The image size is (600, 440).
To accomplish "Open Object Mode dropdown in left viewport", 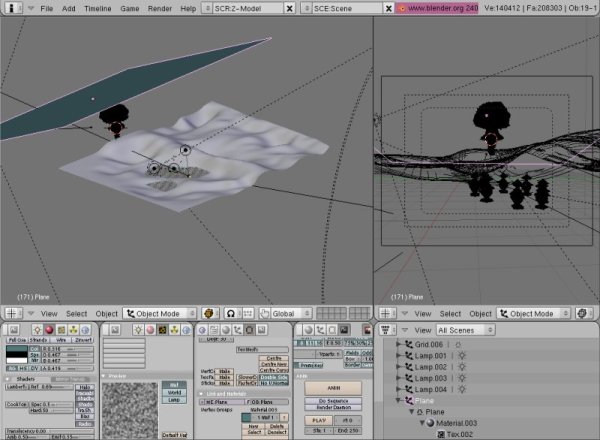I will [x=160, y=313].
